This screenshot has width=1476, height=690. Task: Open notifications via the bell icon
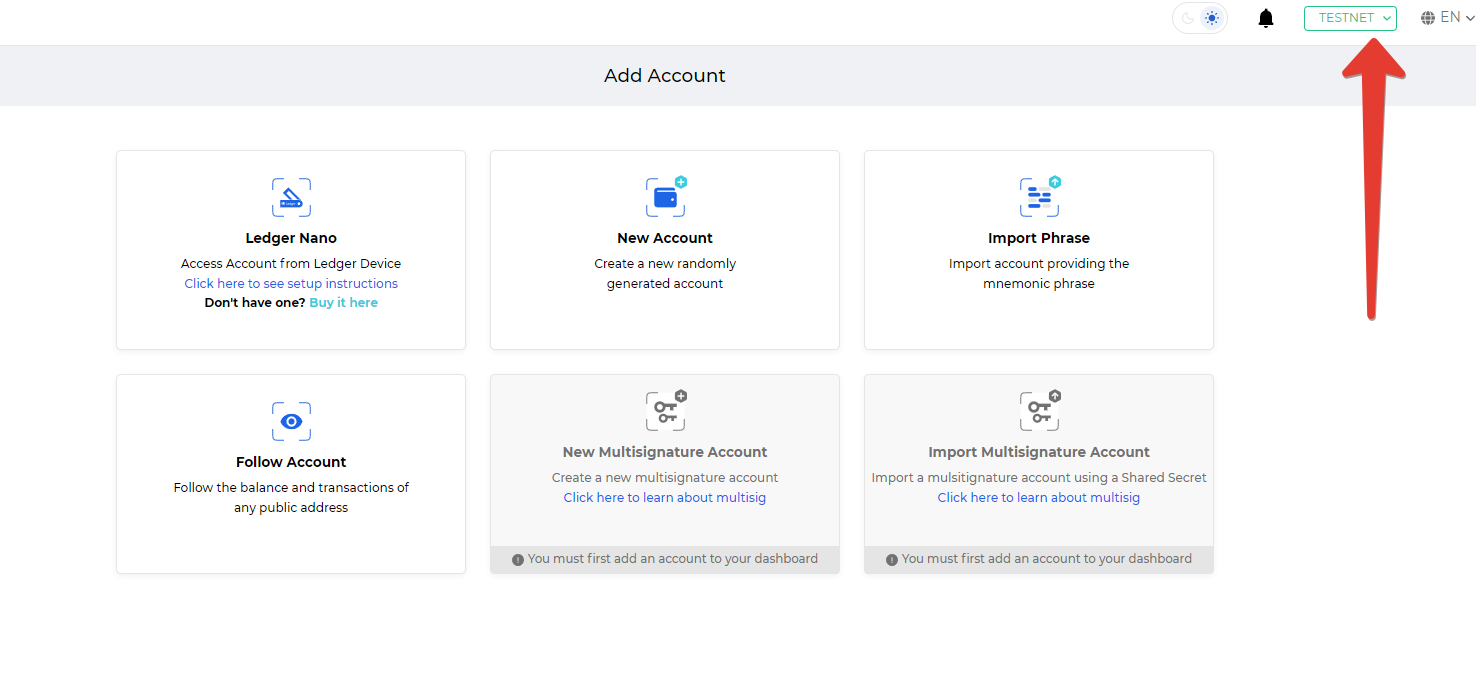point(1266,18)
